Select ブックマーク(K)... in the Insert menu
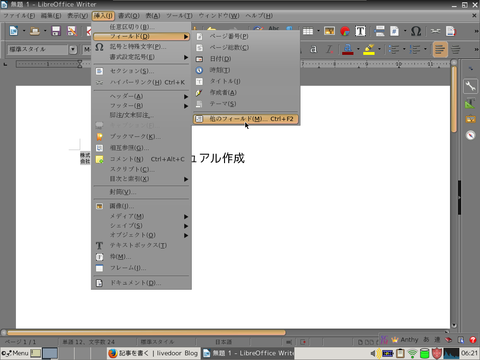 click(141, 136)
